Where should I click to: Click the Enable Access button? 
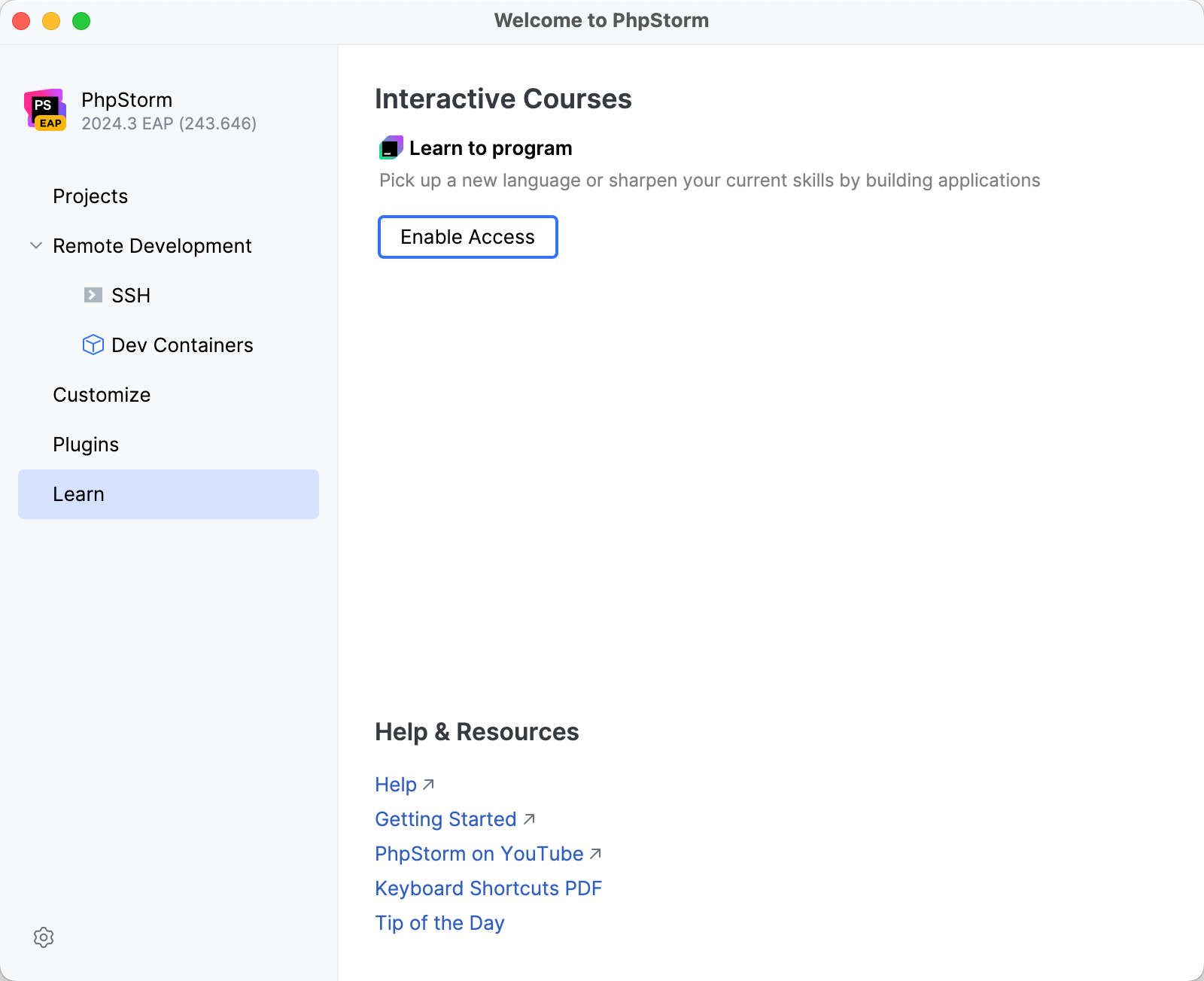(x=467, y=237)
